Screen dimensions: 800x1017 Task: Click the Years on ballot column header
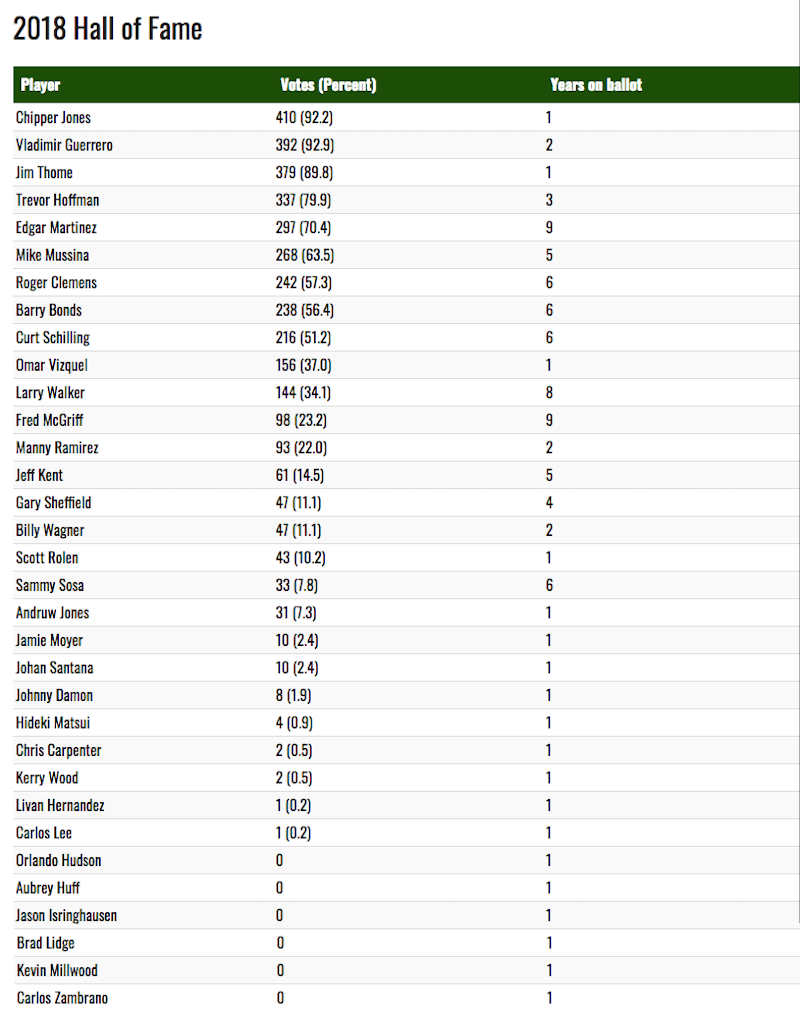point(596,85)
